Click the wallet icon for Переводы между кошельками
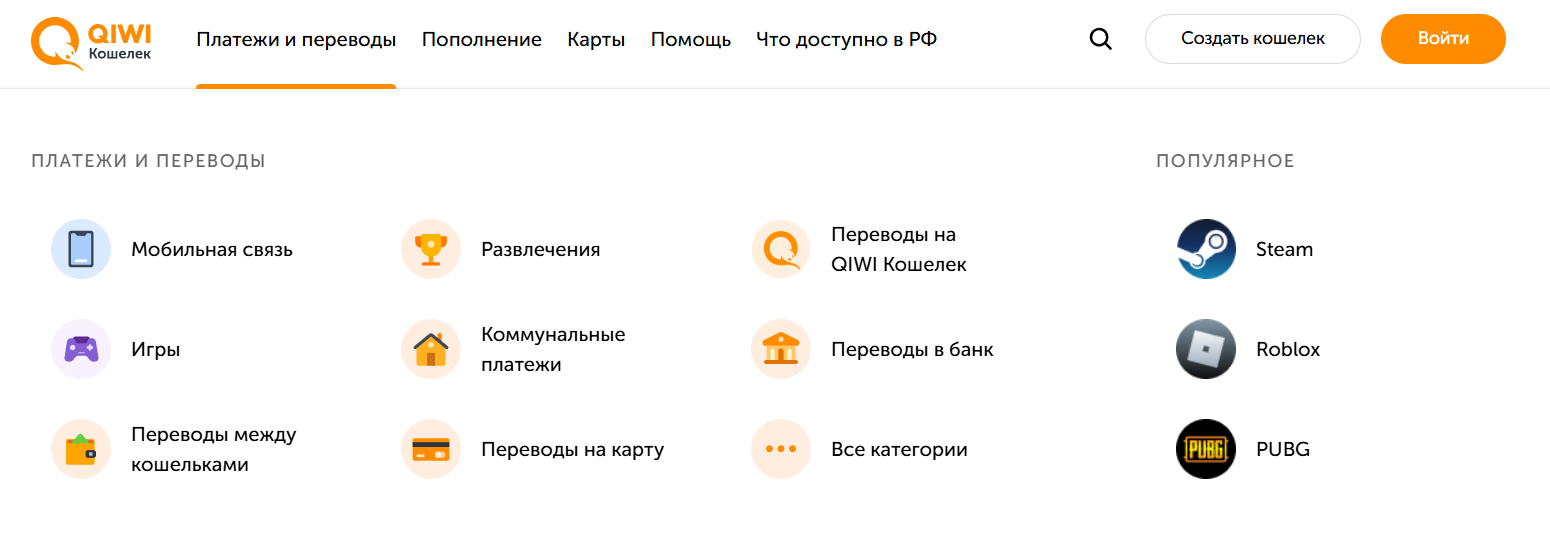Screen dimensions: 1550x535 click(81, 449)
